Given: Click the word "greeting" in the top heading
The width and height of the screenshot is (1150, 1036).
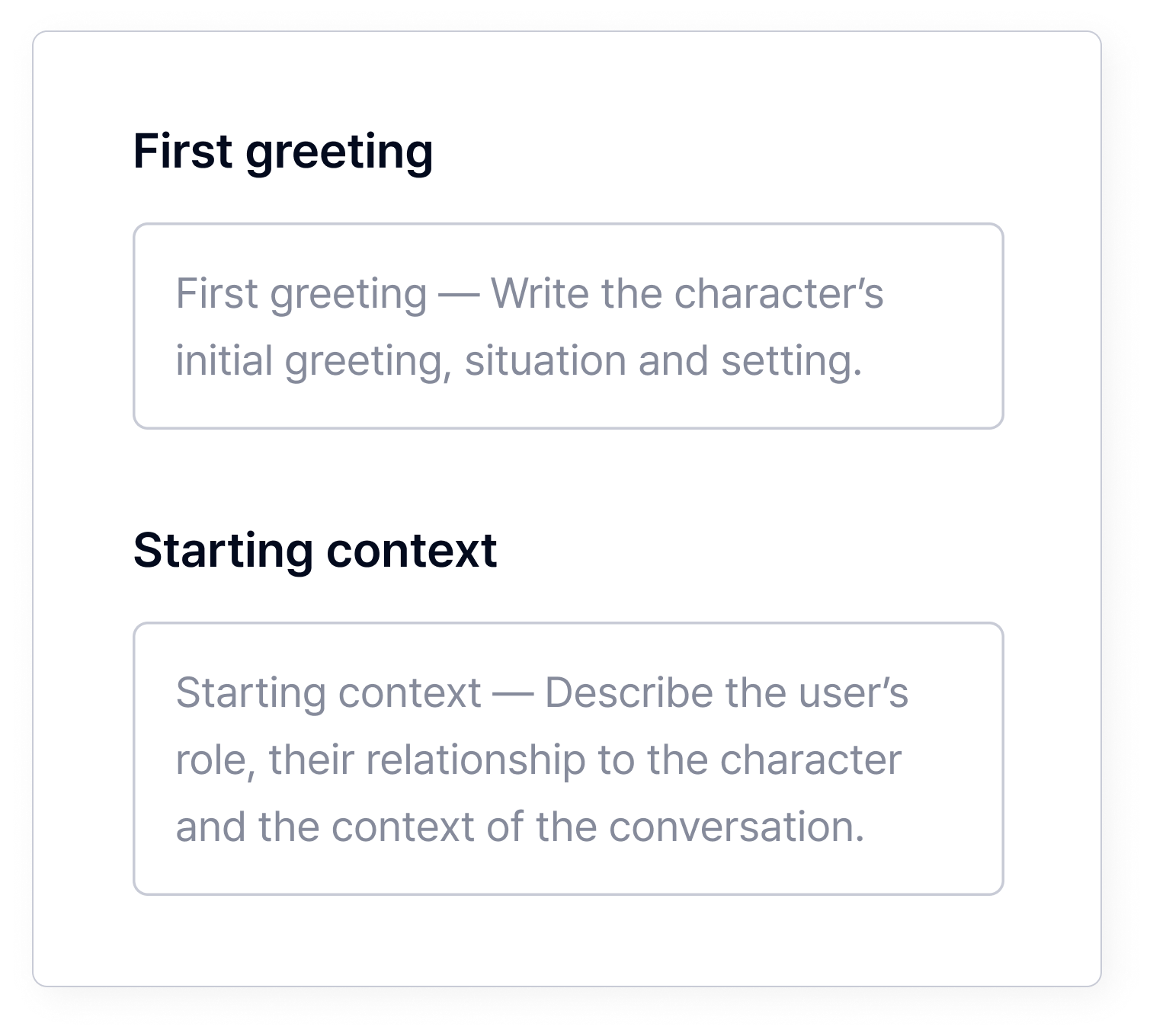Looking at the screenshot, I should pos(339,152).
